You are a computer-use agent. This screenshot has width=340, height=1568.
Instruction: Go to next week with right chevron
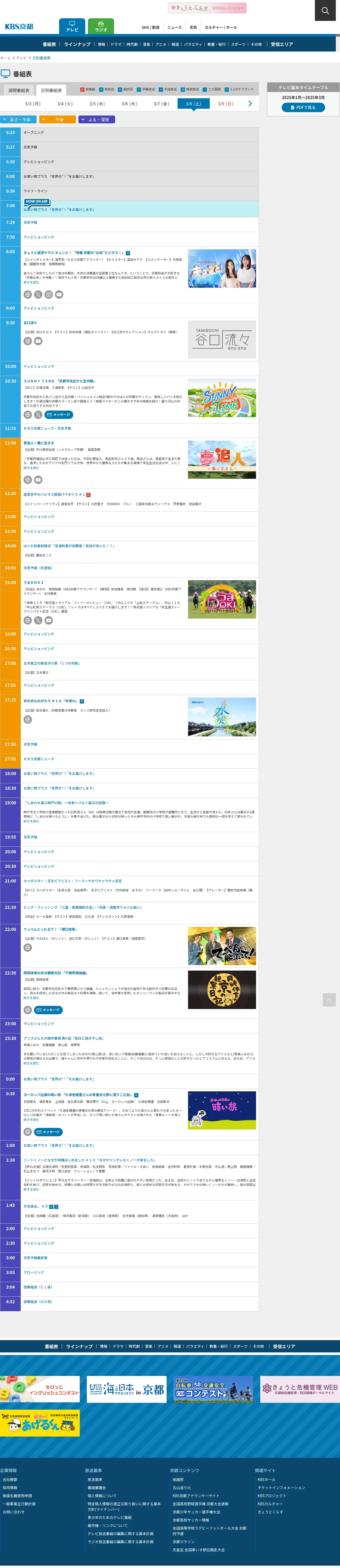(250, 103)
